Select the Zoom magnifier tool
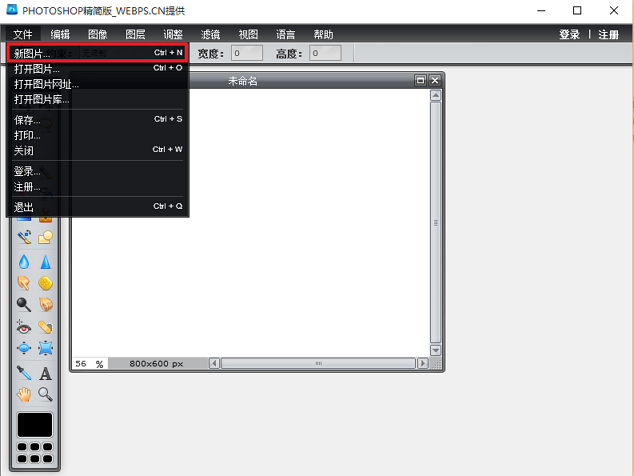 point(45,394)
